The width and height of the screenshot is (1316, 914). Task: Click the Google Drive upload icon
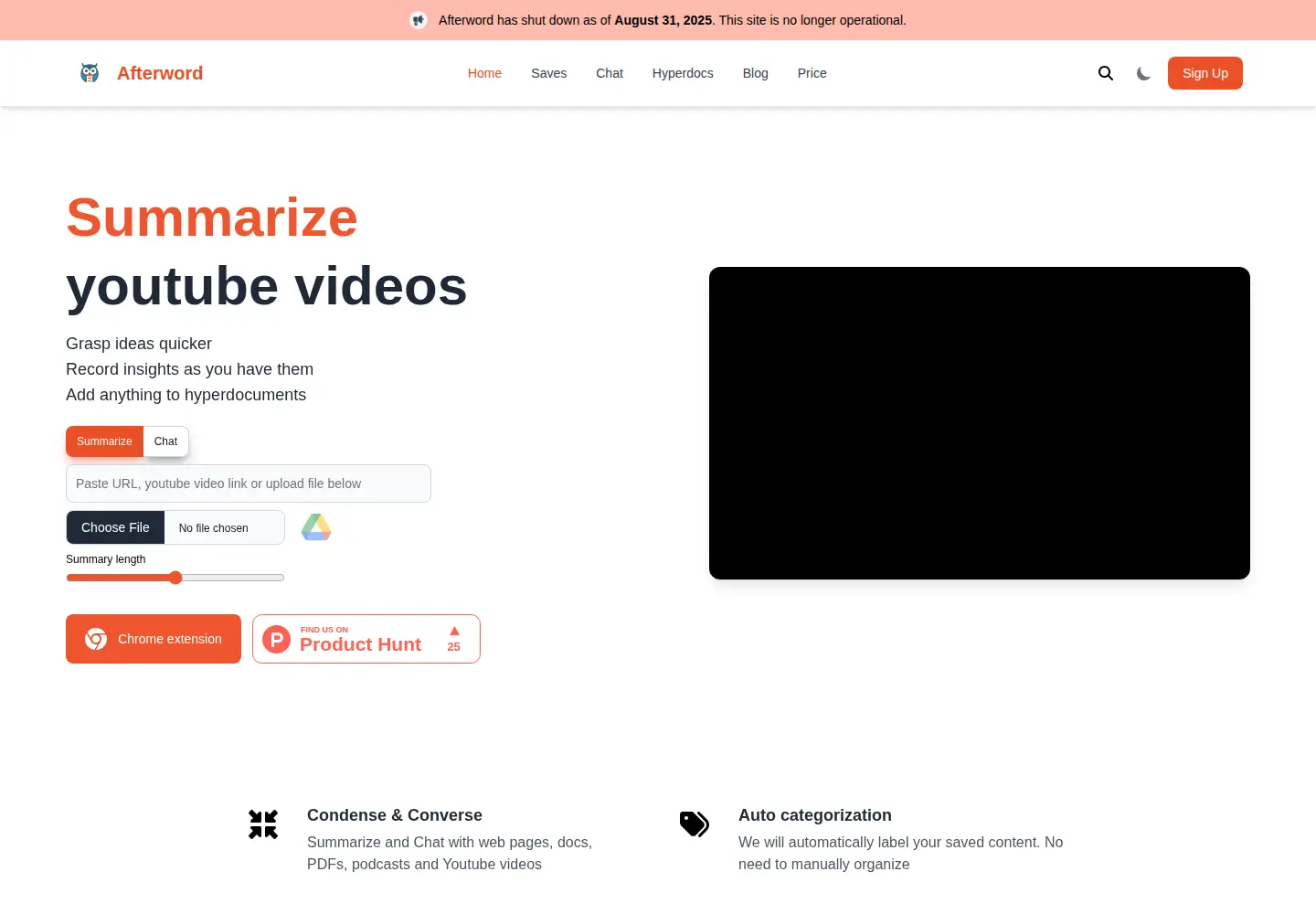click(316, 527)
